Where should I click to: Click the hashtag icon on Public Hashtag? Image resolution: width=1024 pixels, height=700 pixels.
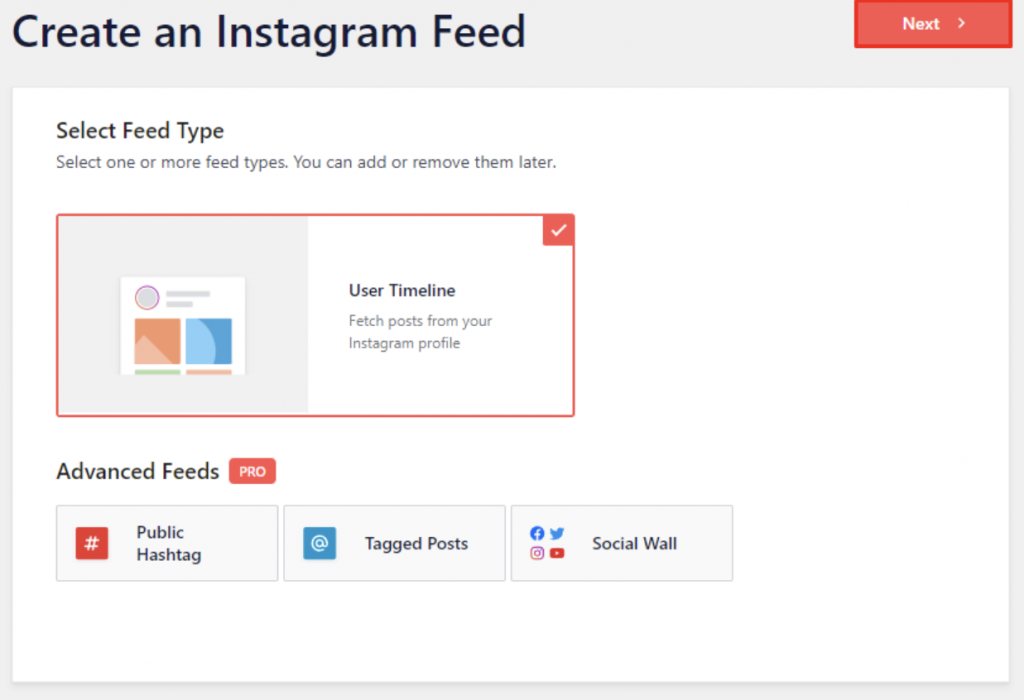click(x=91, y=543)
